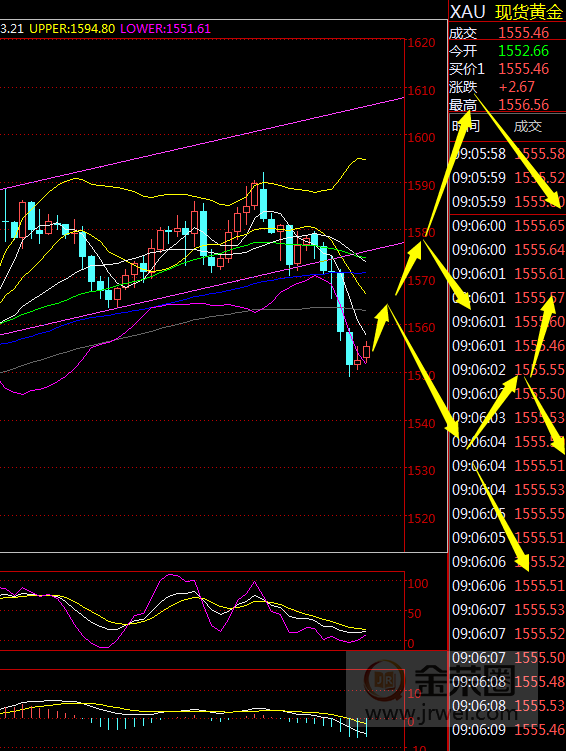566x751 pixels.
Task: Click the 50 level on oscillator axis
Action: tap(414, 614)
